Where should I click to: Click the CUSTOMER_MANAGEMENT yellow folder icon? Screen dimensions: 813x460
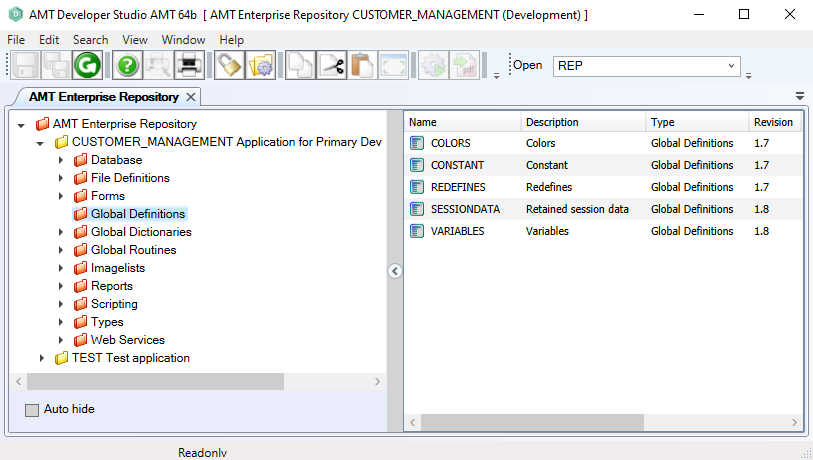coord(62,142)
